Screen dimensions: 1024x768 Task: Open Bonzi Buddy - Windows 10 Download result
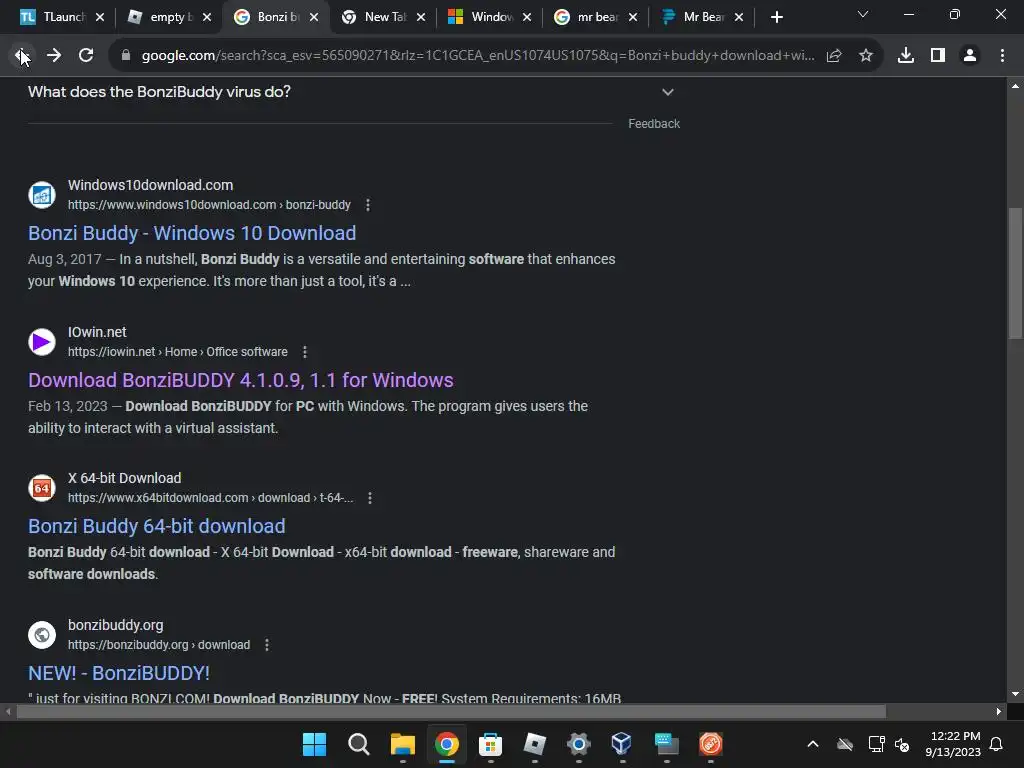192,233
